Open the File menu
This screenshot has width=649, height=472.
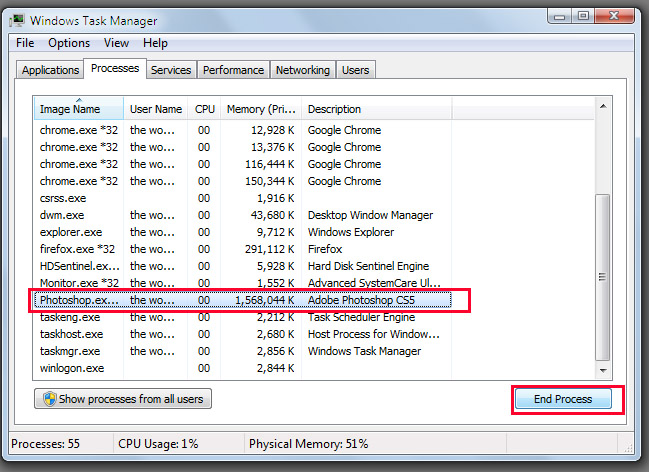click(25, 43)
